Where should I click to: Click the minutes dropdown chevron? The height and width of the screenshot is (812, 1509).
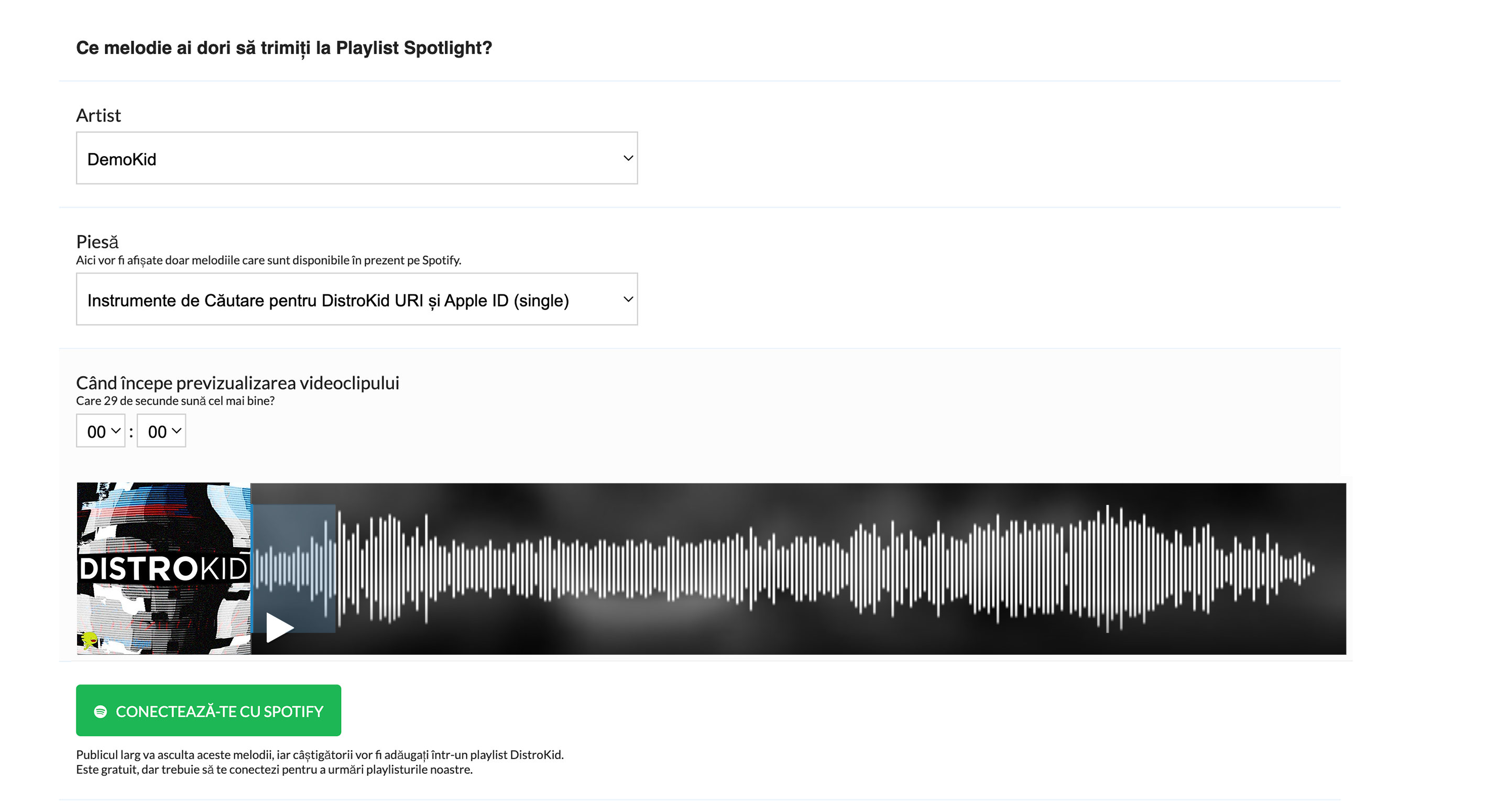(x=116, y=431)
